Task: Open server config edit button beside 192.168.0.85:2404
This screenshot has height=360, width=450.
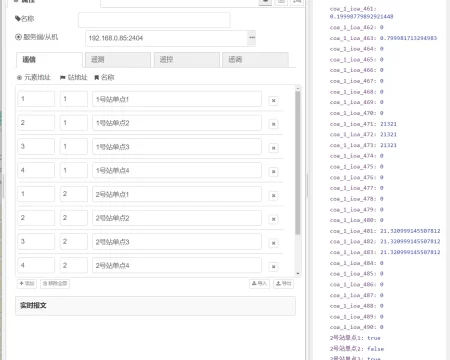Action: click(252, 38)
